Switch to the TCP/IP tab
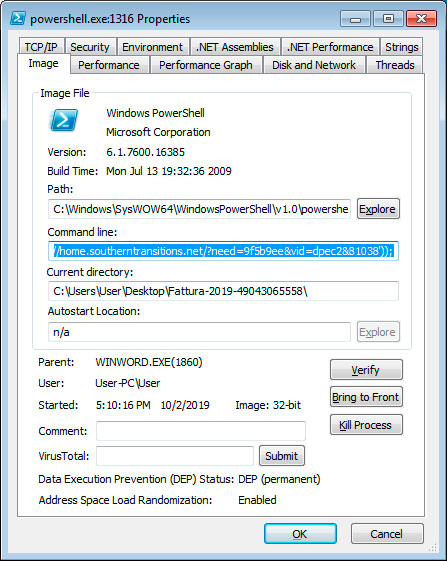 (x=41, y=47)
